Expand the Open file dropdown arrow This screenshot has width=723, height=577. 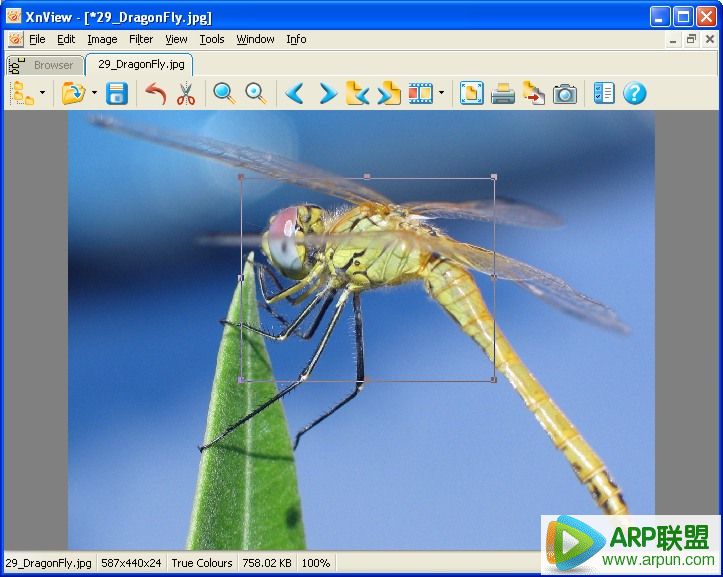95,93
